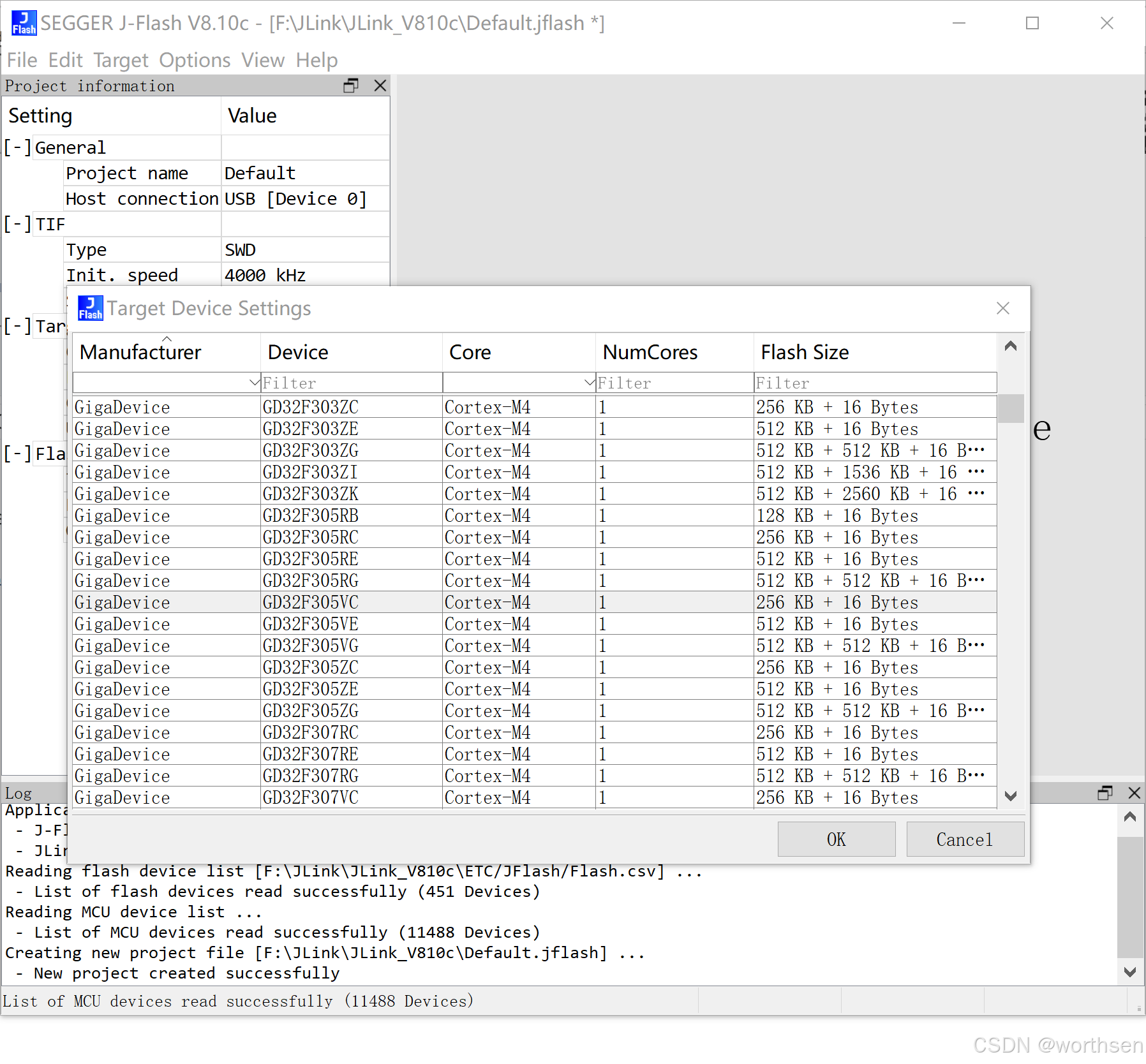Viewport: 1146px width, 1064px height.
Task: Click the TIF Type value SWD
Action: pyautogui.click(x=305, y=249)
